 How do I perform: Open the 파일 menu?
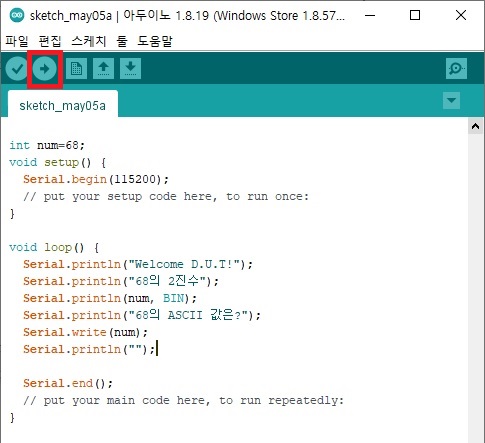[x=17, y=41]
